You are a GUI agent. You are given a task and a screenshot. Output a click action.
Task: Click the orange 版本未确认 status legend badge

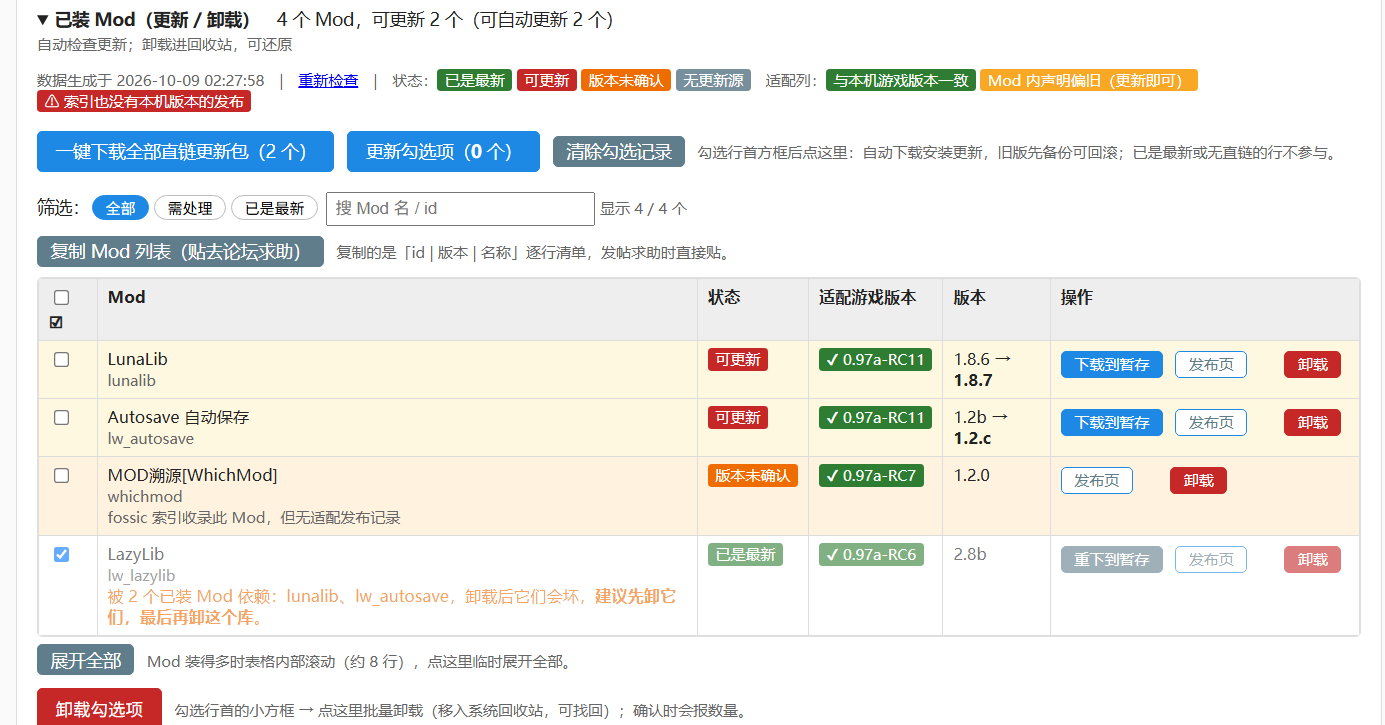626,81
